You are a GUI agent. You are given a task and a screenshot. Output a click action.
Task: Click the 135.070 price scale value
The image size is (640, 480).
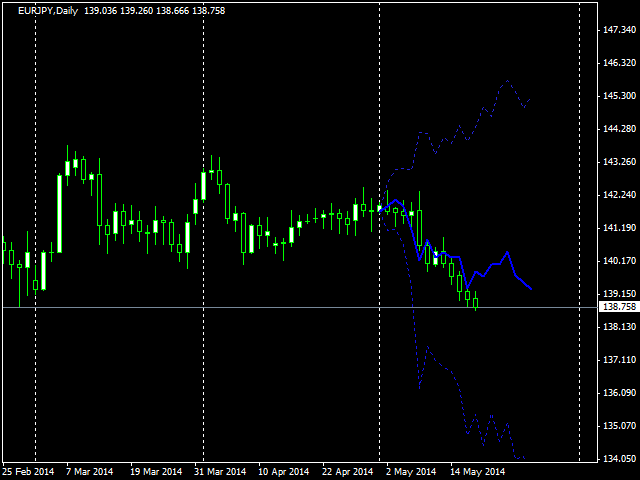click(x=619, y=426)
